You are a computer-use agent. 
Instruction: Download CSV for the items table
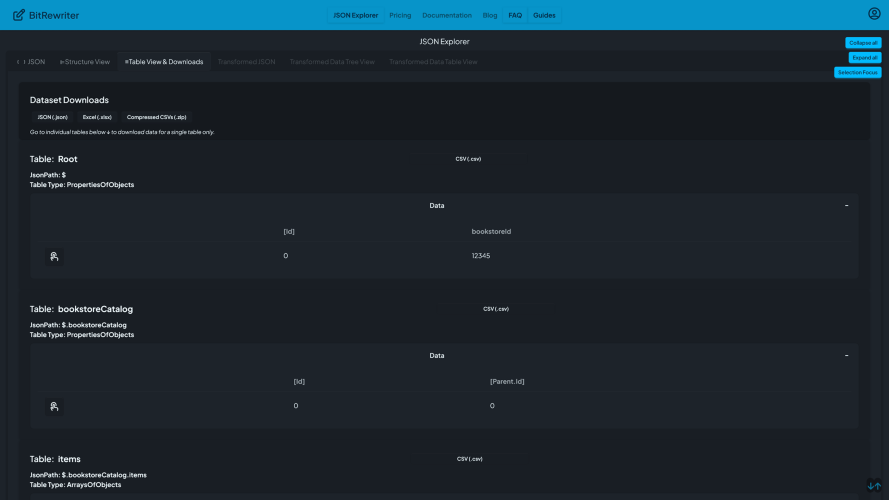469,459
